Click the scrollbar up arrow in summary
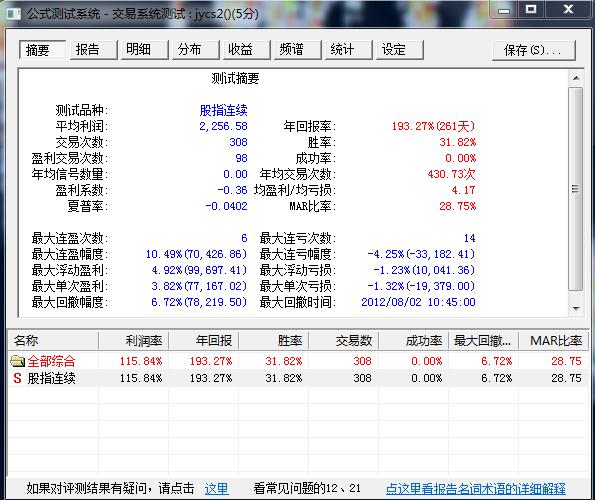 pos(576,78)
